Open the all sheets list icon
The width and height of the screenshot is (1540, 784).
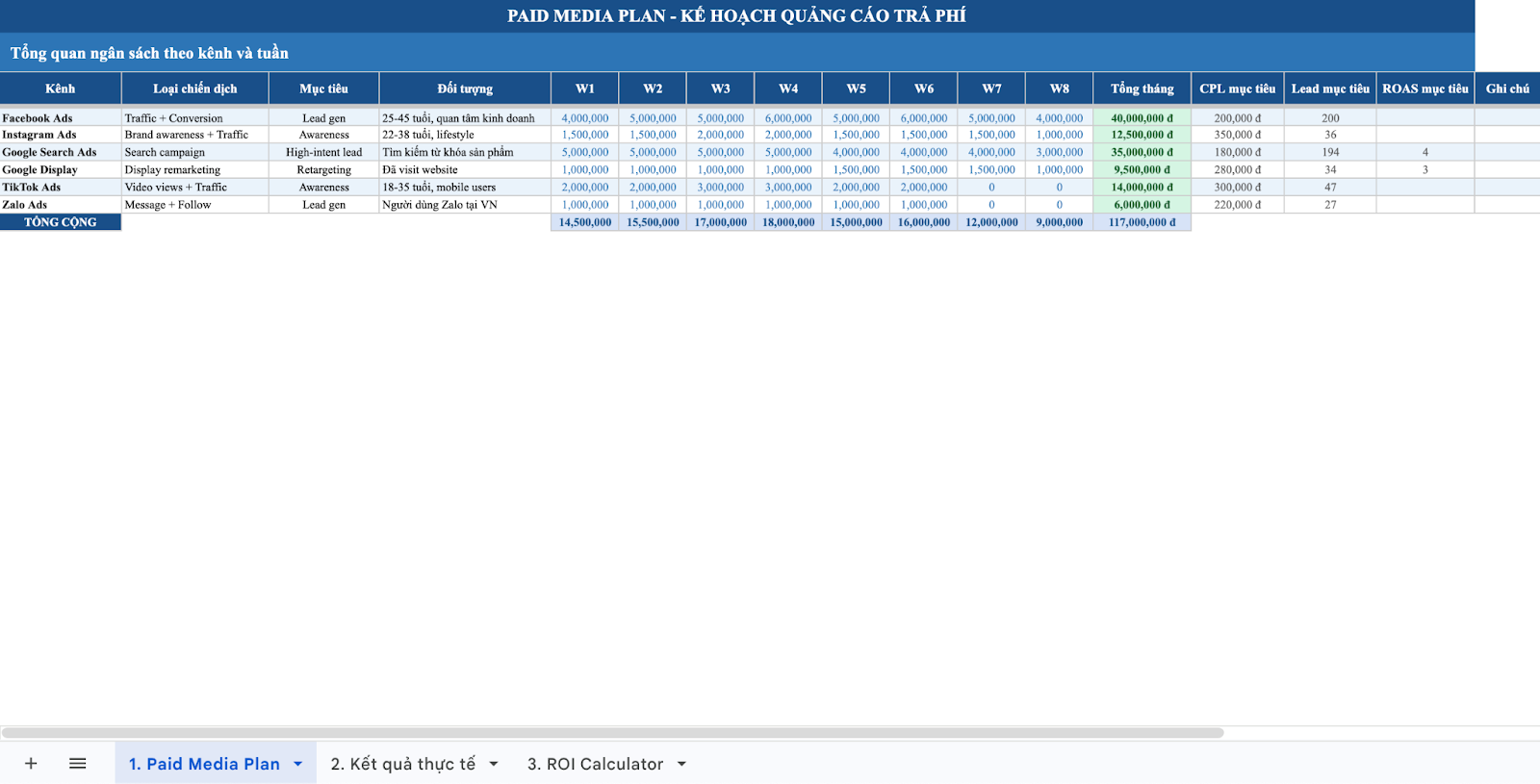coord(78,764)
